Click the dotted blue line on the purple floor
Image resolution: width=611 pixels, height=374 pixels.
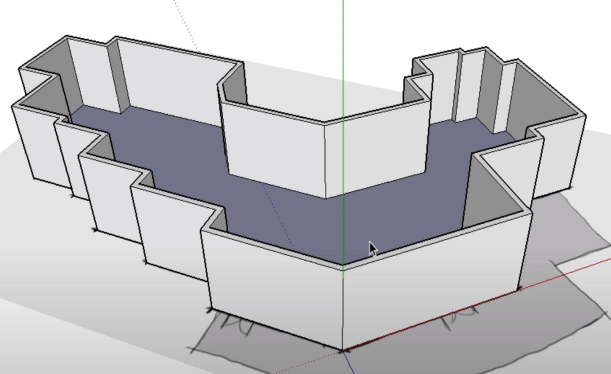[x=279, y=216]
